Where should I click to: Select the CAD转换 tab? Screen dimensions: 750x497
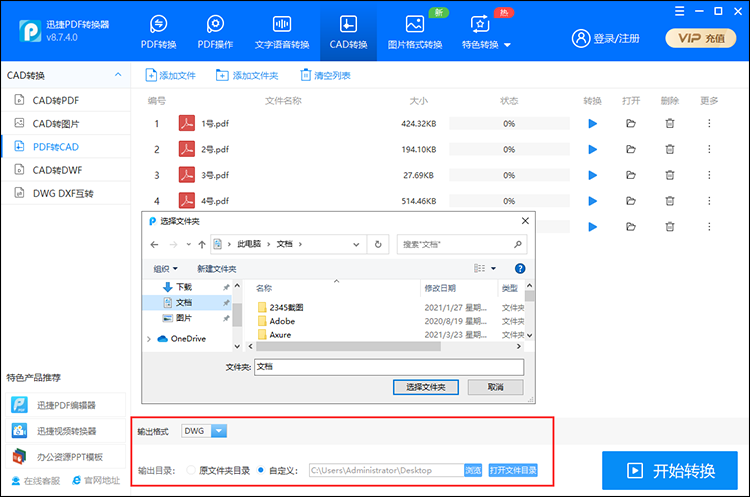(x=348, y=33)
